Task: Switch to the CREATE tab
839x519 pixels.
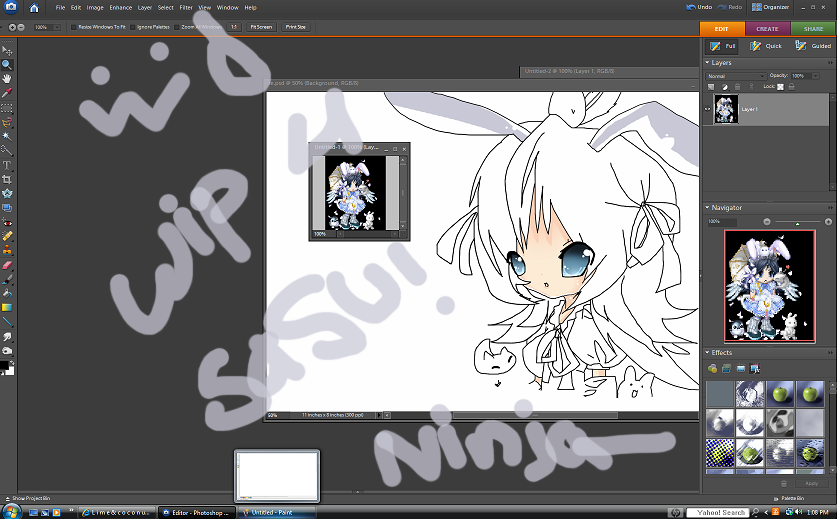Action: point(767,29)
